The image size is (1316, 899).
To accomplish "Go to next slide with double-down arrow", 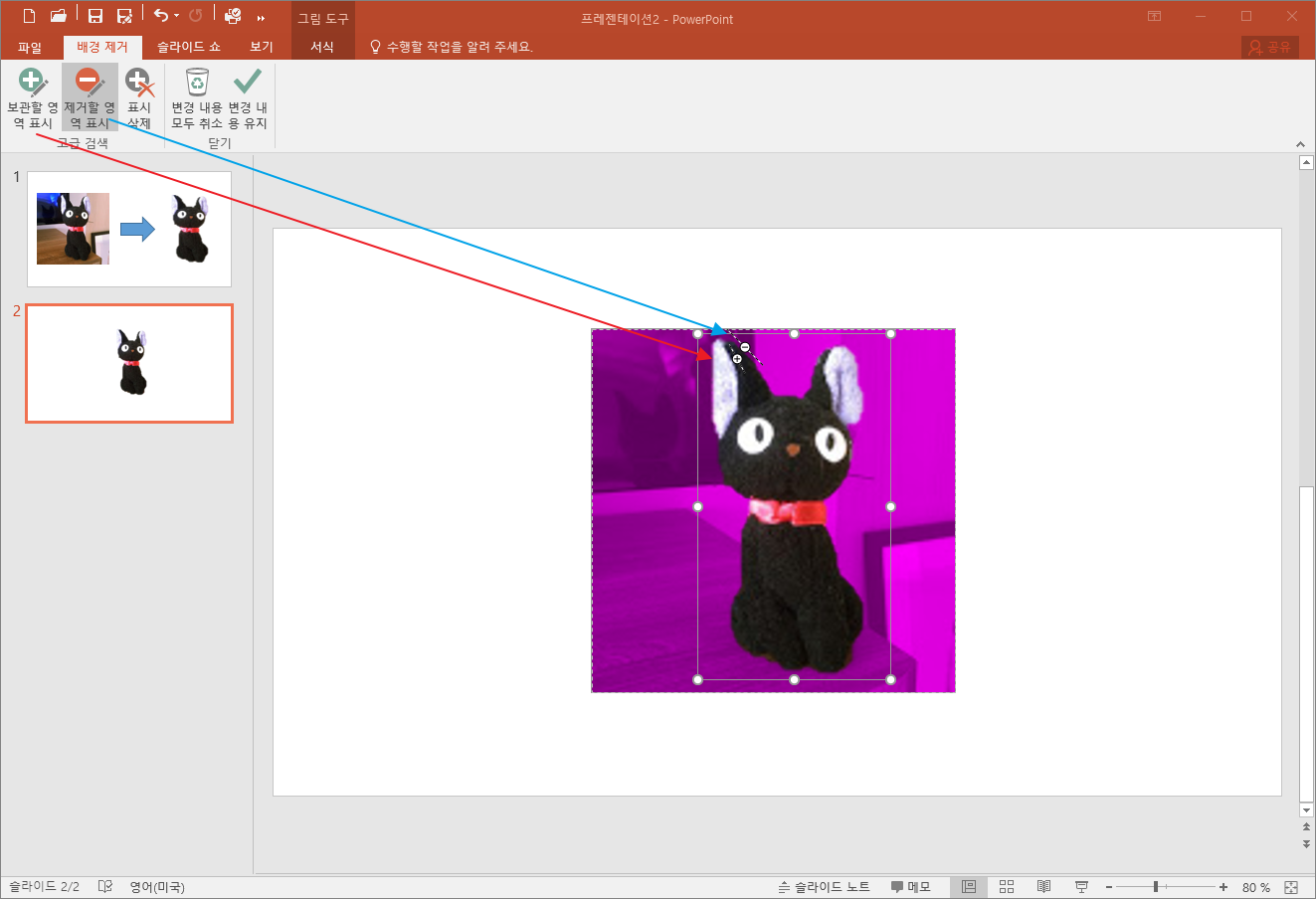I will click(x=1306, y=843).
